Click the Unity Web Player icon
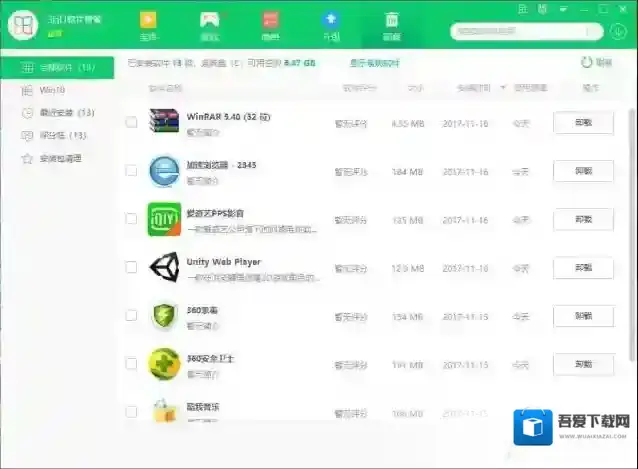This screenshot has height=469, width=638. pyautogui.click(x=163, y=267)
